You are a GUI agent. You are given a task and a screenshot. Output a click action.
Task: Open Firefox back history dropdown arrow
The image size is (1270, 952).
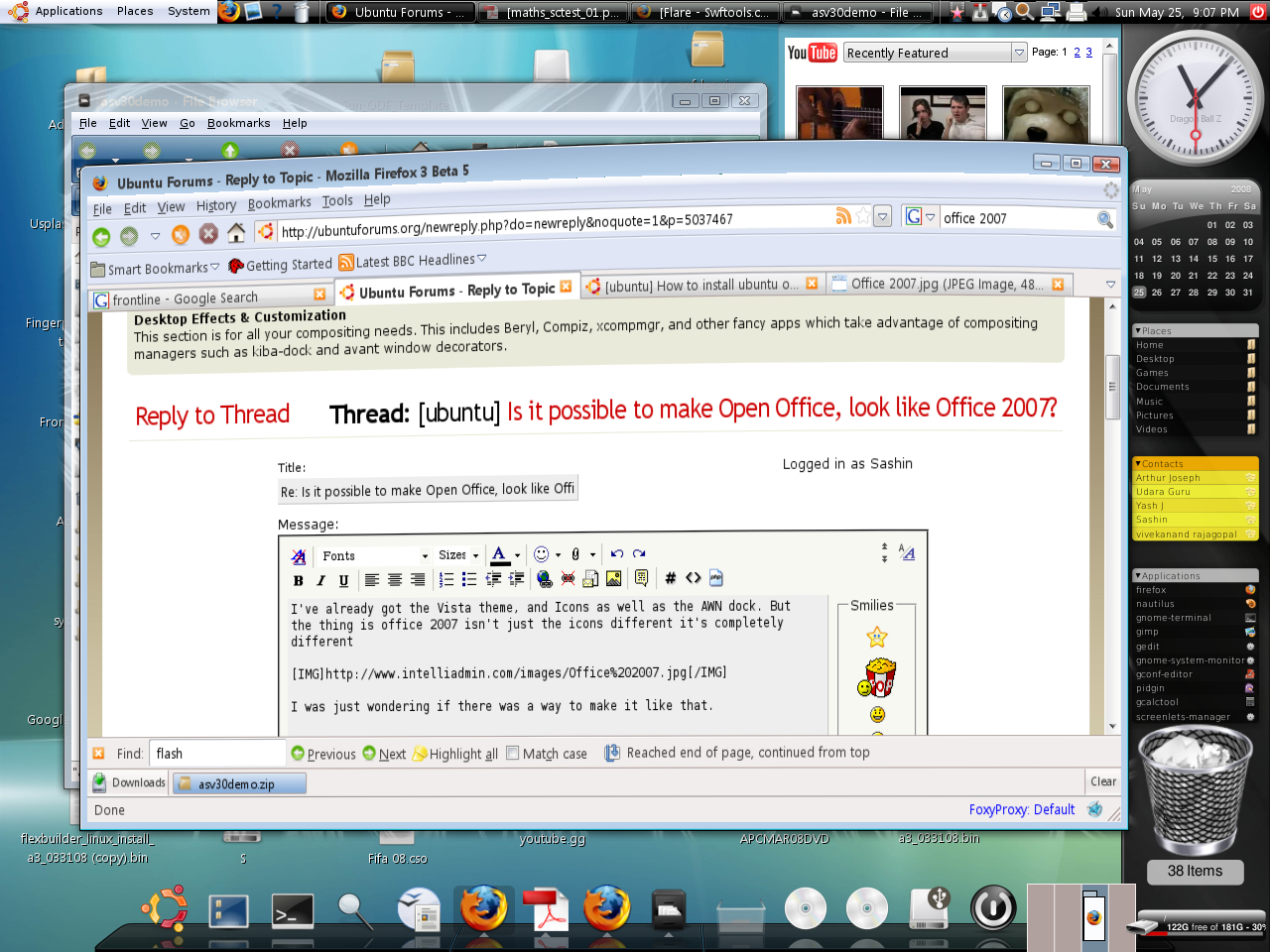tap(155, 236)
